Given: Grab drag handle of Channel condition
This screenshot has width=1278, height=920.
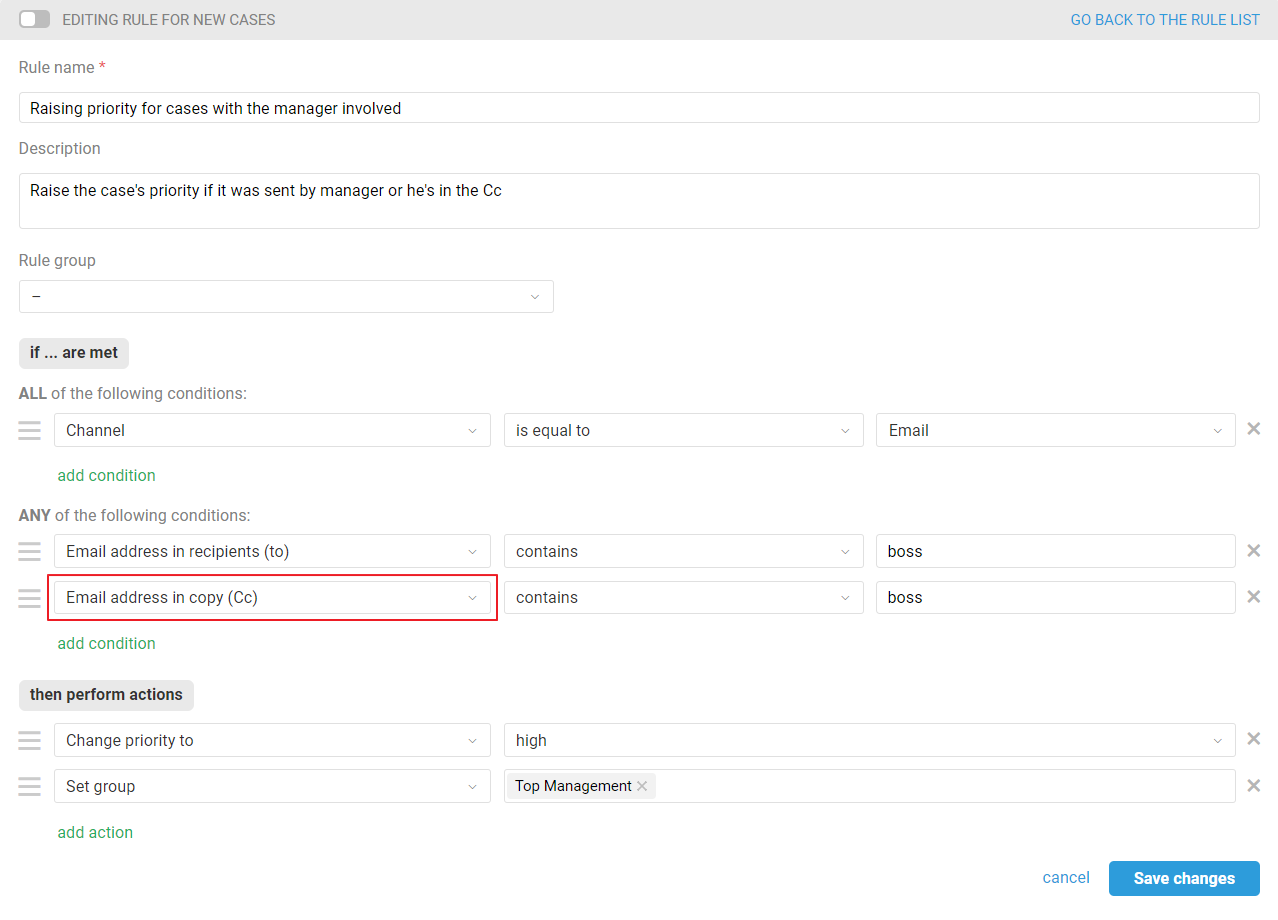Looking at the screenshot, I should [x=30, y=430].
